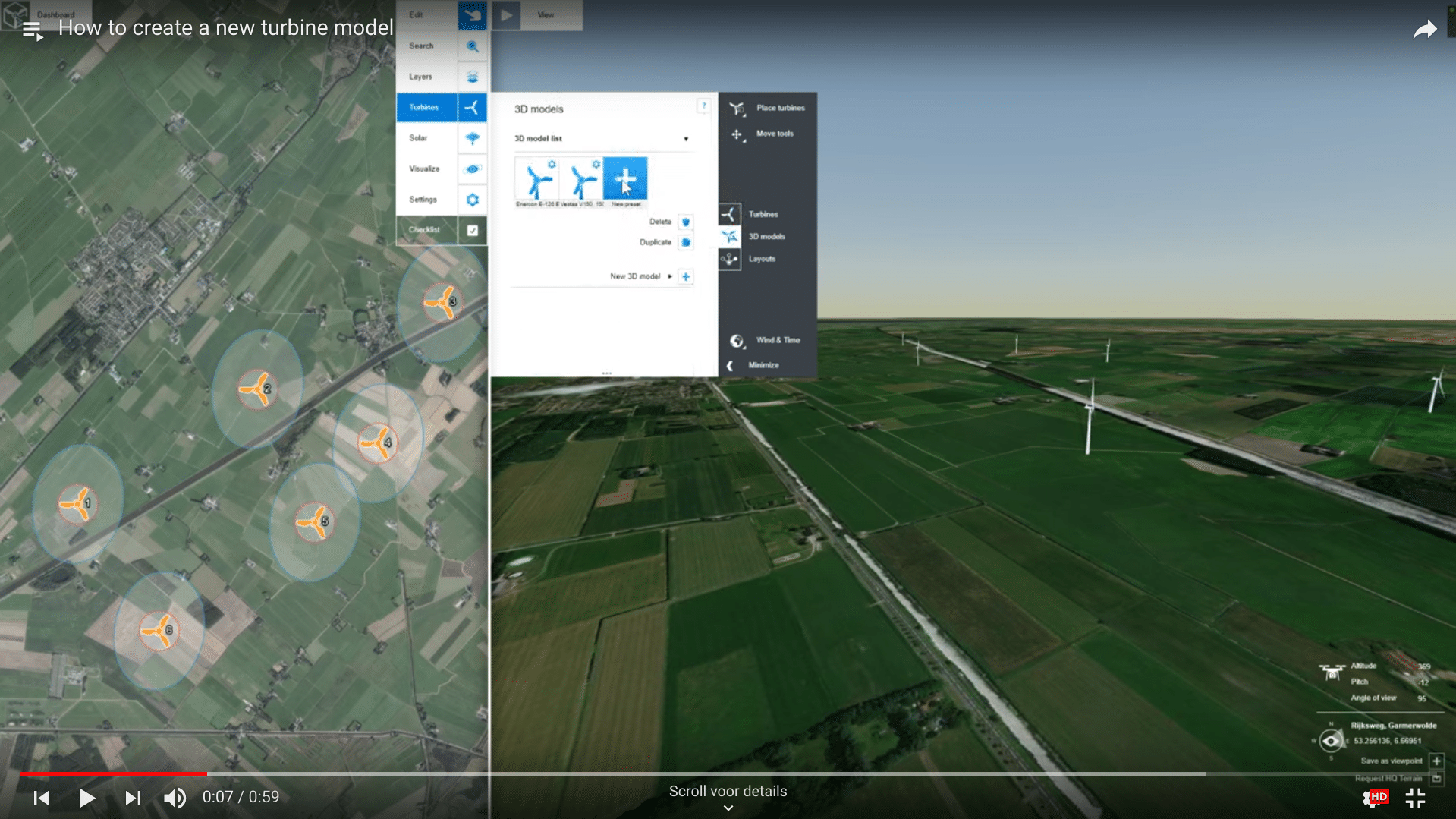Select turbine marker 3 on the map
This screenshot has height=819, width=1456.
(442, 303)
